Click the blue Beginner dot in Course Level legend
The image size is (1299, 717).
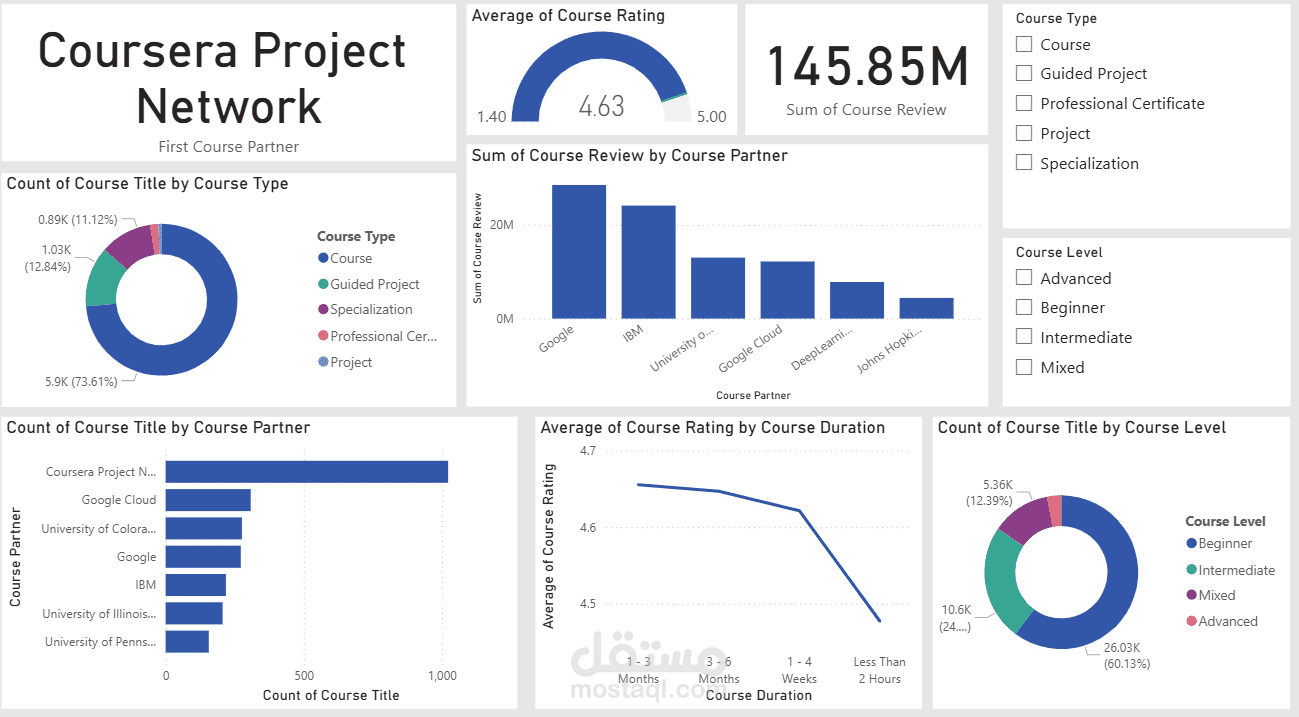(x=1191, y=544)
